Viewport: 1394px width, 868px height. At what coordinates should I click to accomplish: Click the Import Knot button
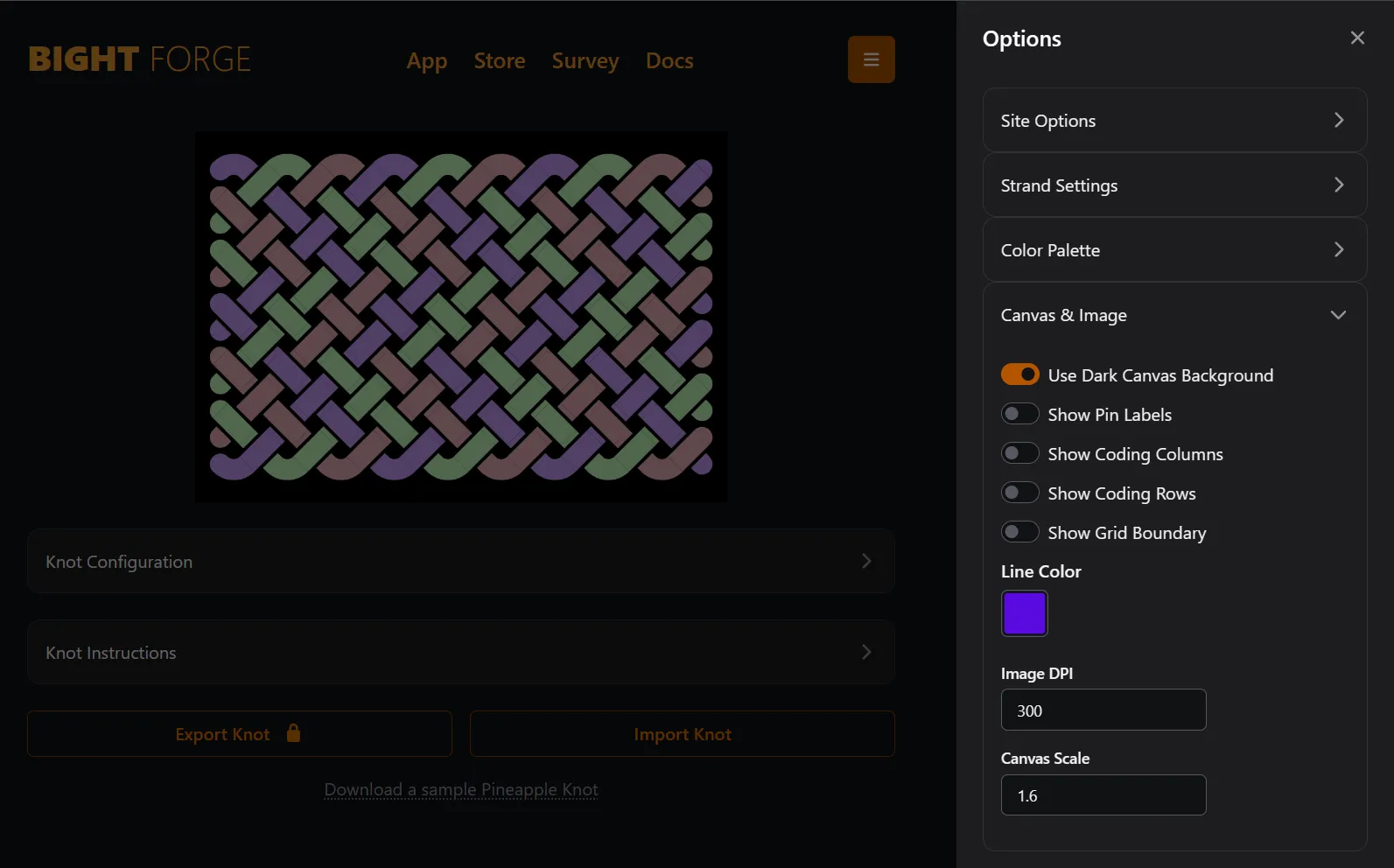(682, 734)
